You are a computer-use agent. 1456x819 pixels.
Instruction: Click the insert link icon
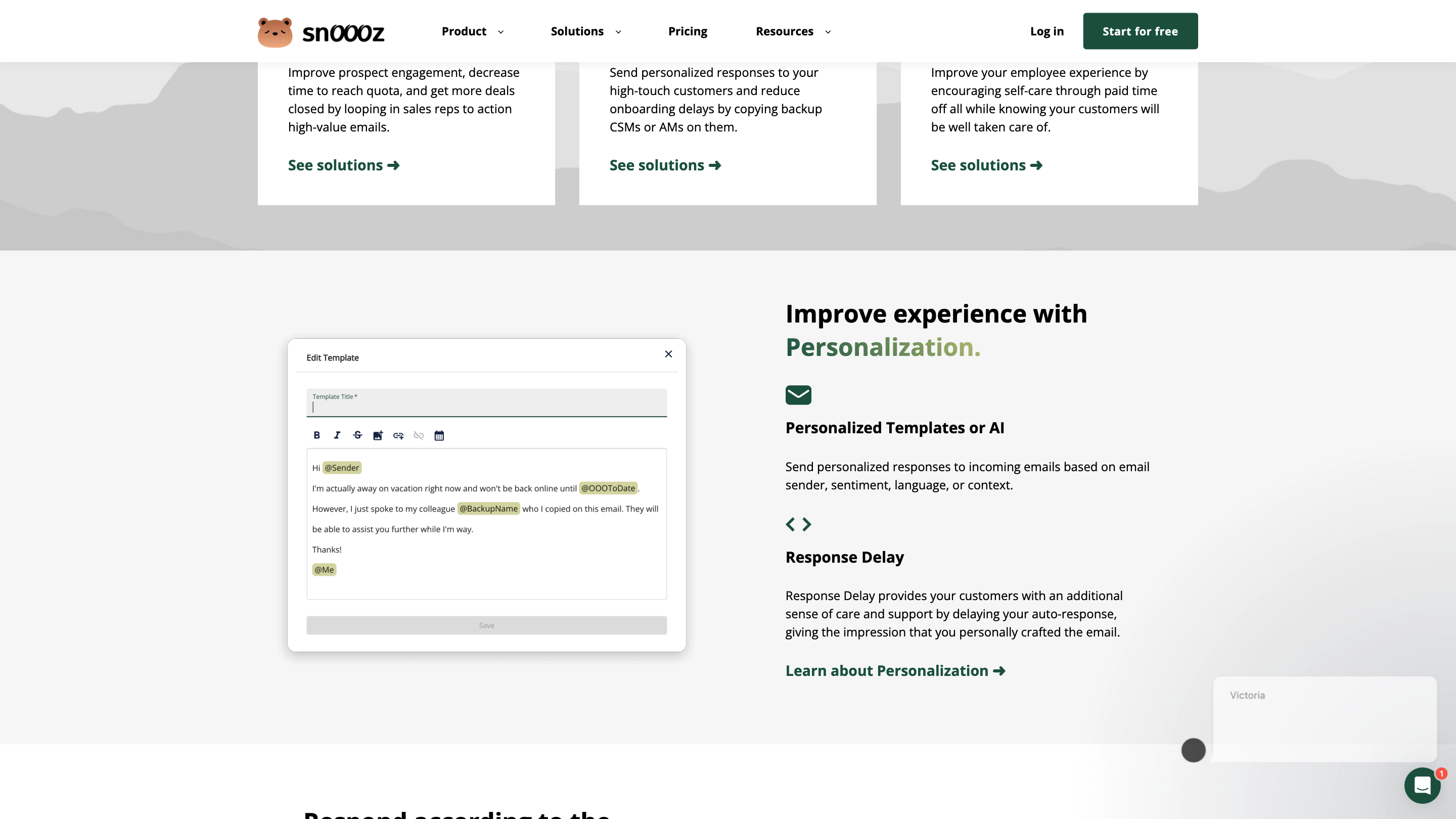pos(398,435)
